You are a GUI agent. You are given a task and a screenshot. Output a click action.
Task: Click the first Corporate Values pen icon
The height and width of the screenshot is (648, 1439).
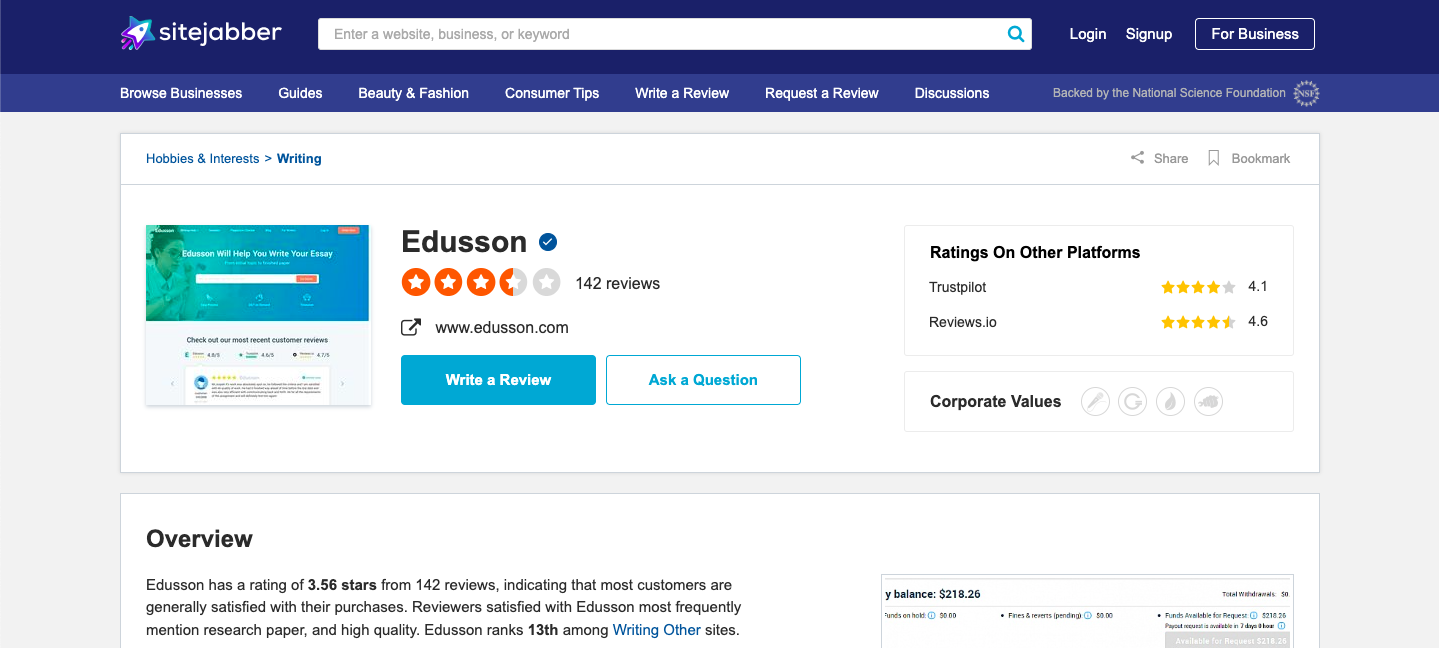point(1096,402)
